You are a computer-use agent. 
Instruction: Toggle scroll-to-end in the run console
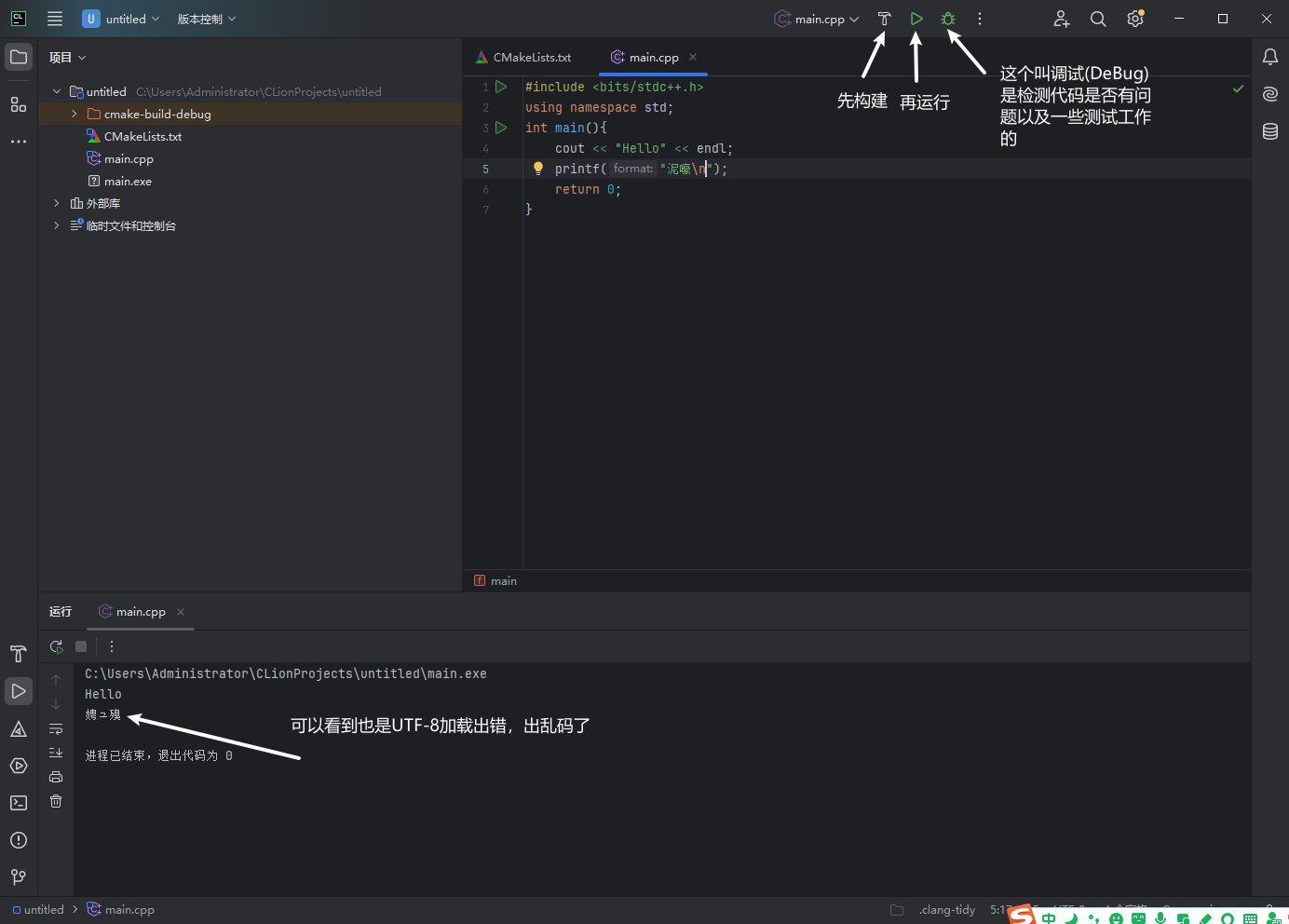click(56, 752)
